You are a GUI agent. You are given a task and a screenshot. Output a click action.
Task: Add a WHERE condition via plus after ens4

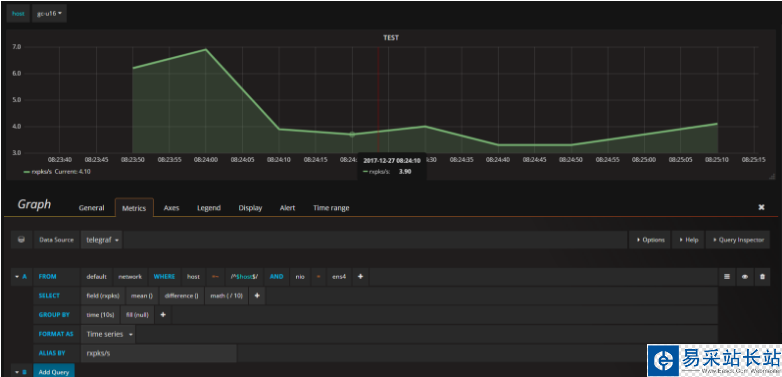click(361, 277)
